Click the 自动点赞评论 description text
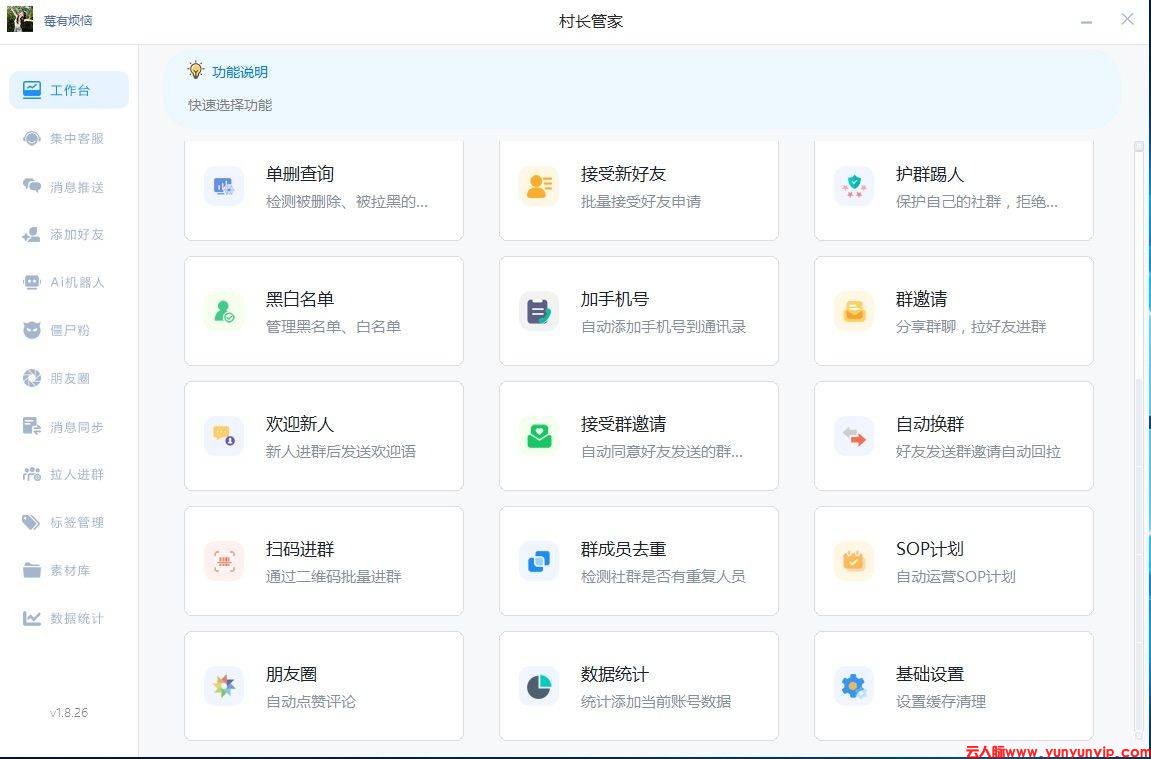 [311, 702]
